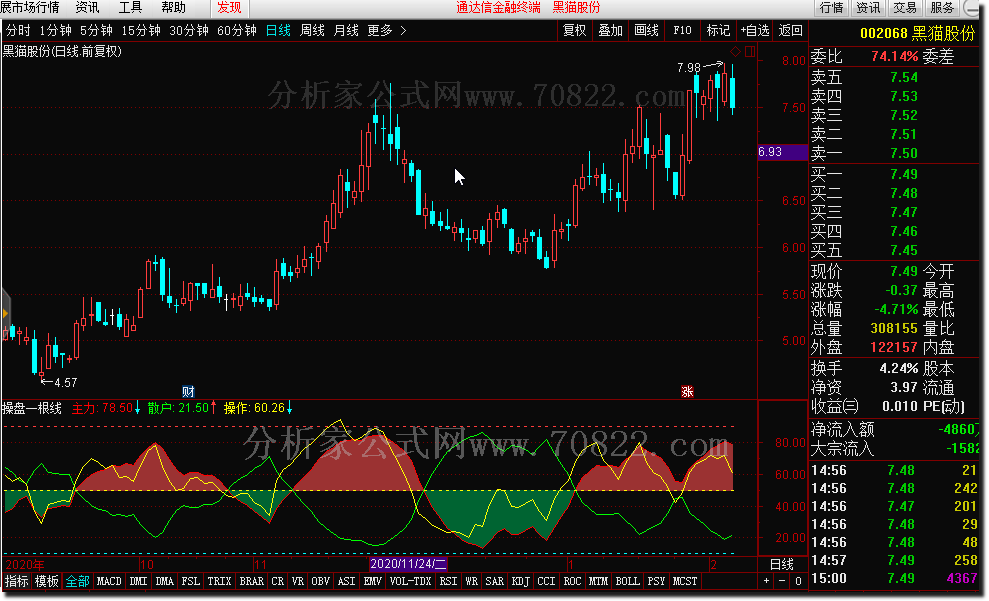The width and height of the screenshot is (989, 601).
Task: Apply the CR indicator
Action: [x=278, y=581]
